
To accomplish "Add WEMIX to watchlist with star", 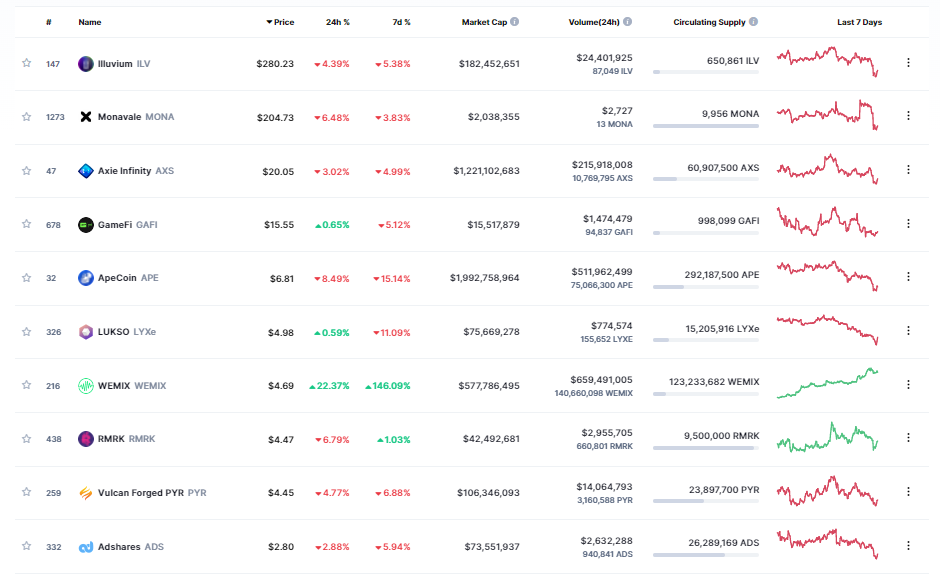I will (26, 385).
